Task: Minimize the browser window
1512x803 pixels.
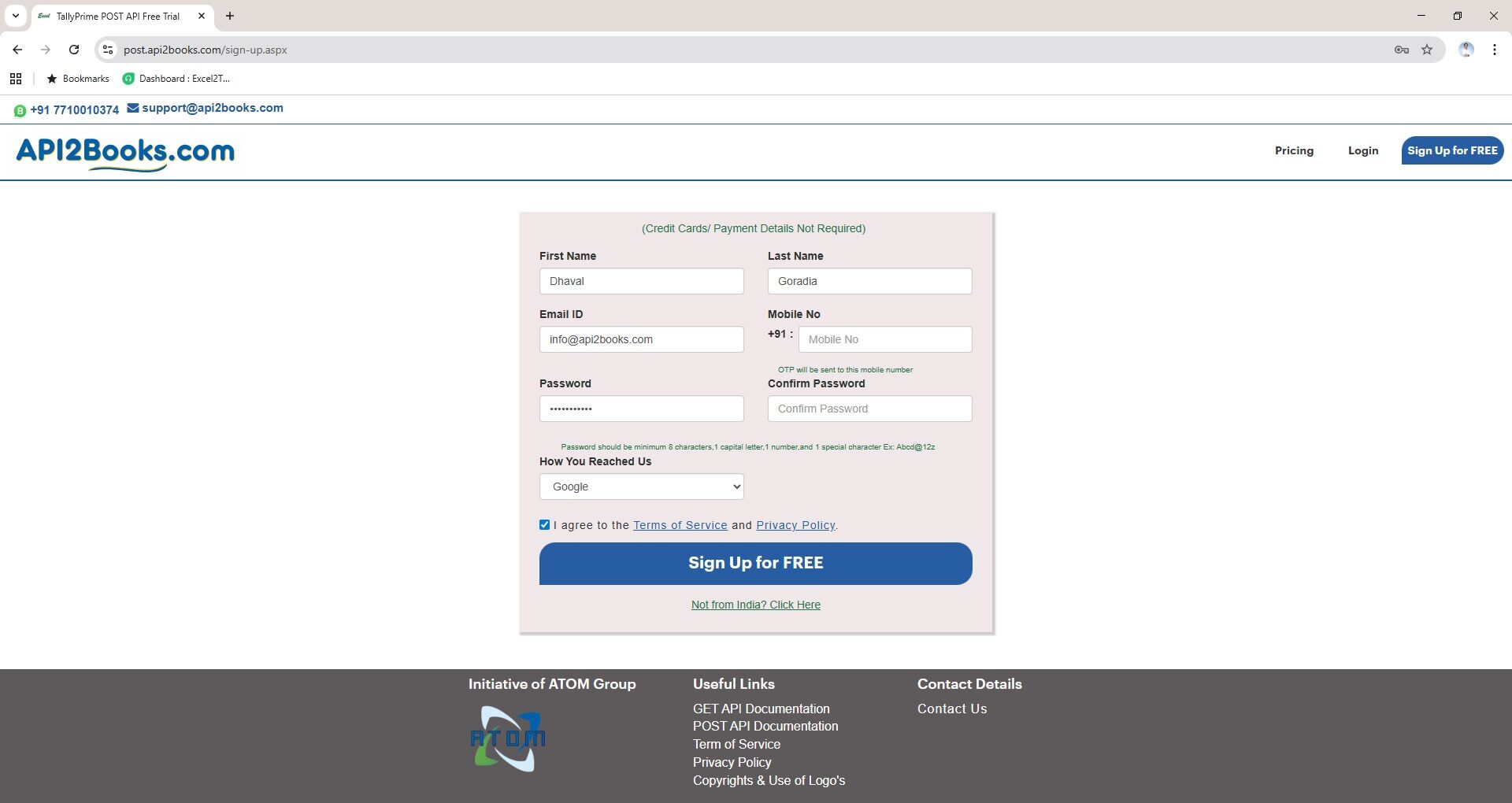Action: point(1421,16)
